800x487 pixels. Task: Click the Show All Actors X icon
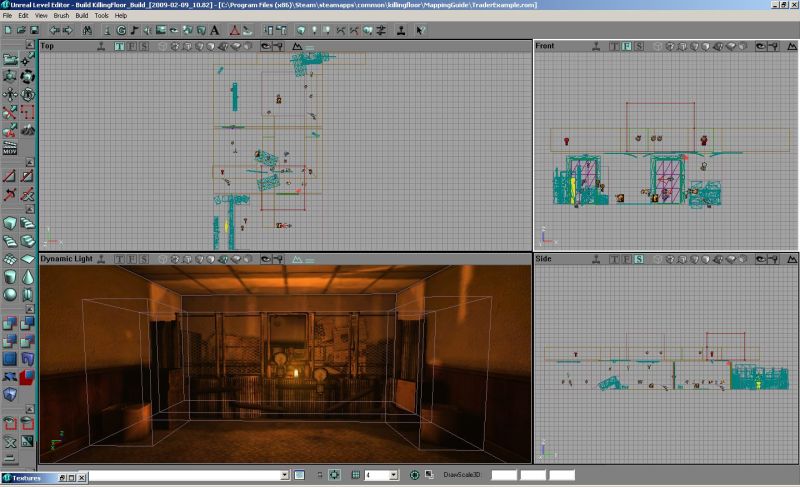pyautogui.click(x=10, y=442)
